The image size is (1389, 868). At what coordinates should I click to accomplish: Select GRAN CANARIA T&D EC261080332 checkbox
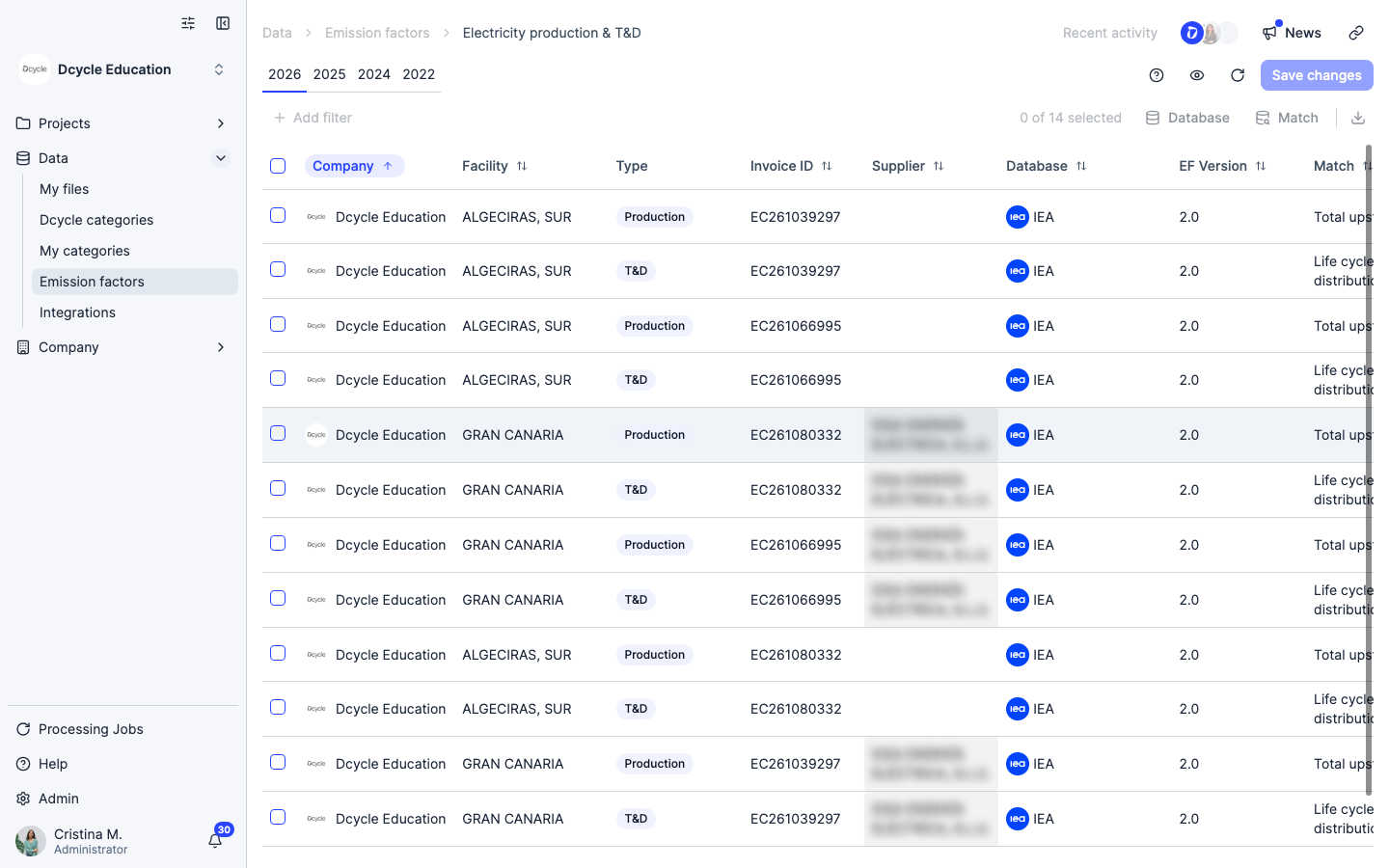click(x=278, y=488)
